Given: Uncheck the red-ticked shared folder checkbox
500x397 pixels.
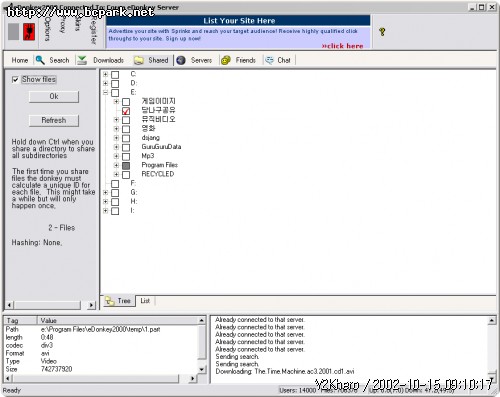Looking at the screenshot, I should (x=126, y=111).
